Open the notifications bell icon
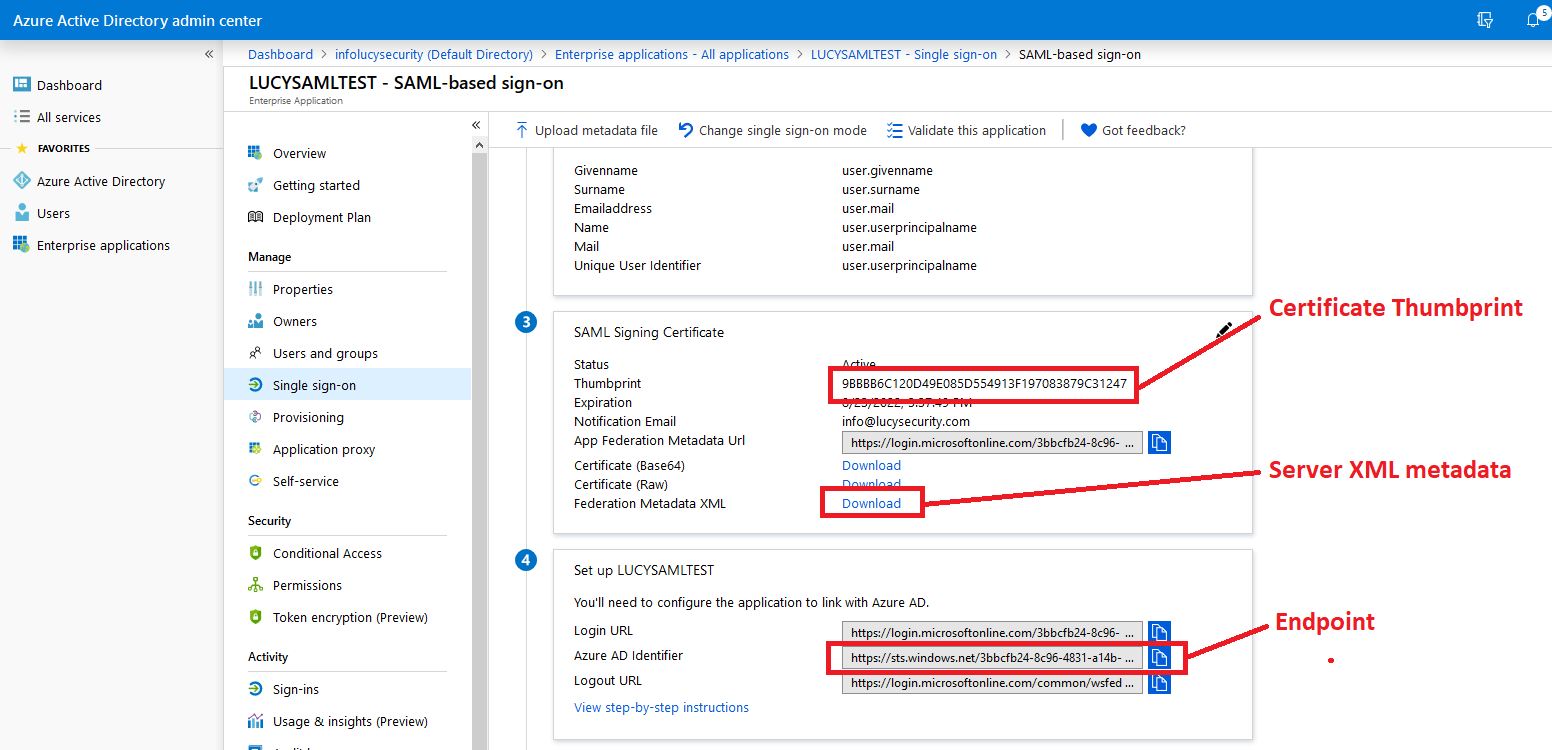This screenshot has height=750, width=1552. pos(1533,19)
